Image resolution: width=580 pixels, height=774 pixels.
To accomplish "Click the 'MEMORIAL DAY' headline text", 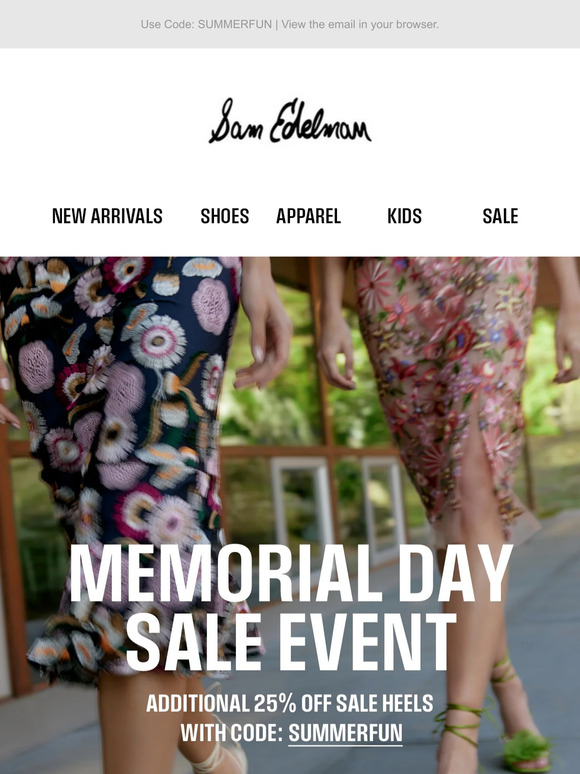I will pos(291,574).
